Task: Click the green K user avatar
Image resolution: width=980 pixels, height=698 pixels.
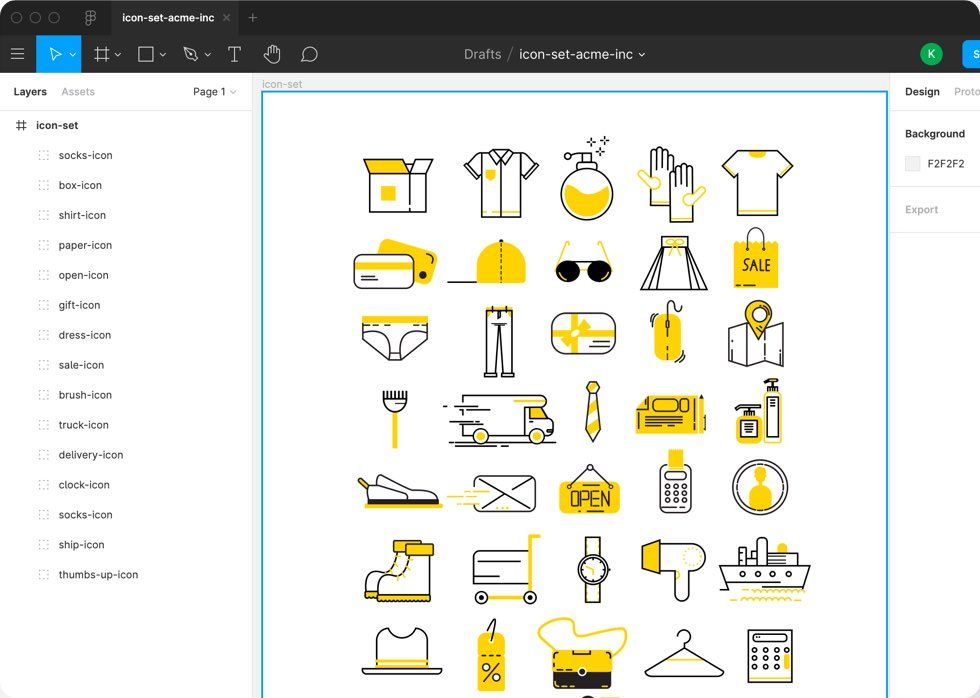Action: tap(931, 54)
